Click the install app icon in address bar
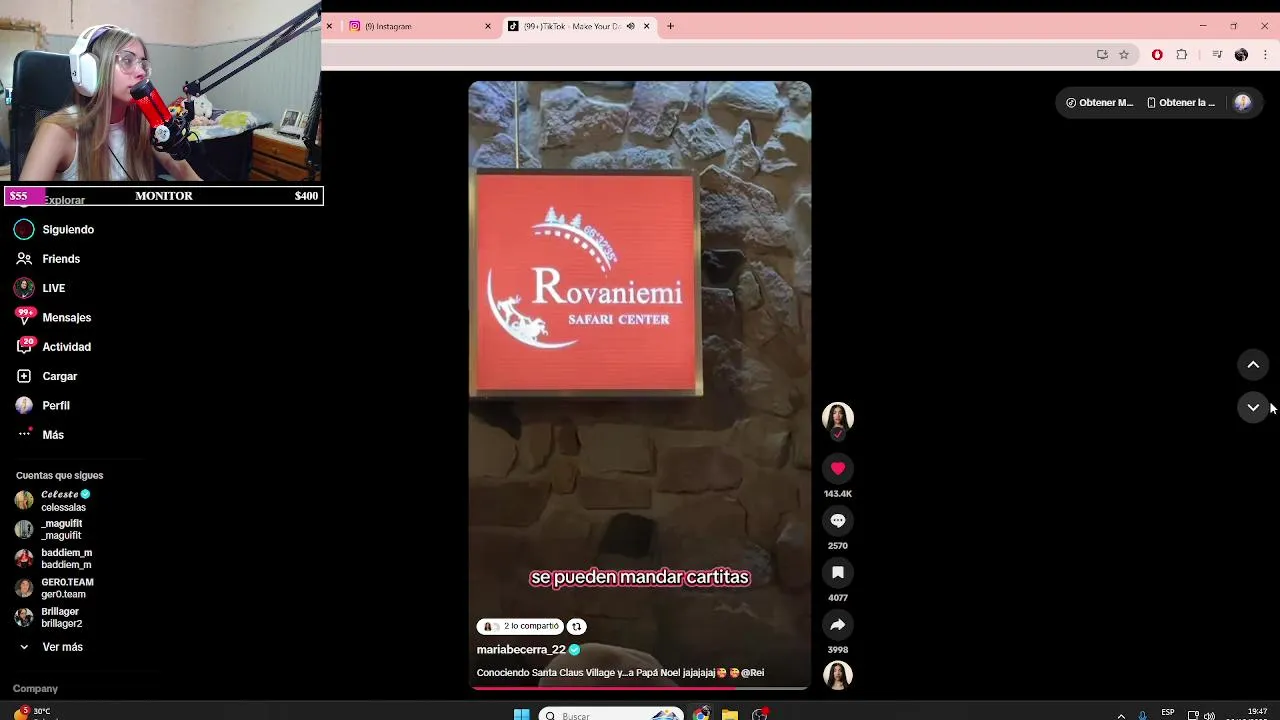The width and height of the screenshot is (1280, 720). pyautogui.click(x=1102, y=55)
